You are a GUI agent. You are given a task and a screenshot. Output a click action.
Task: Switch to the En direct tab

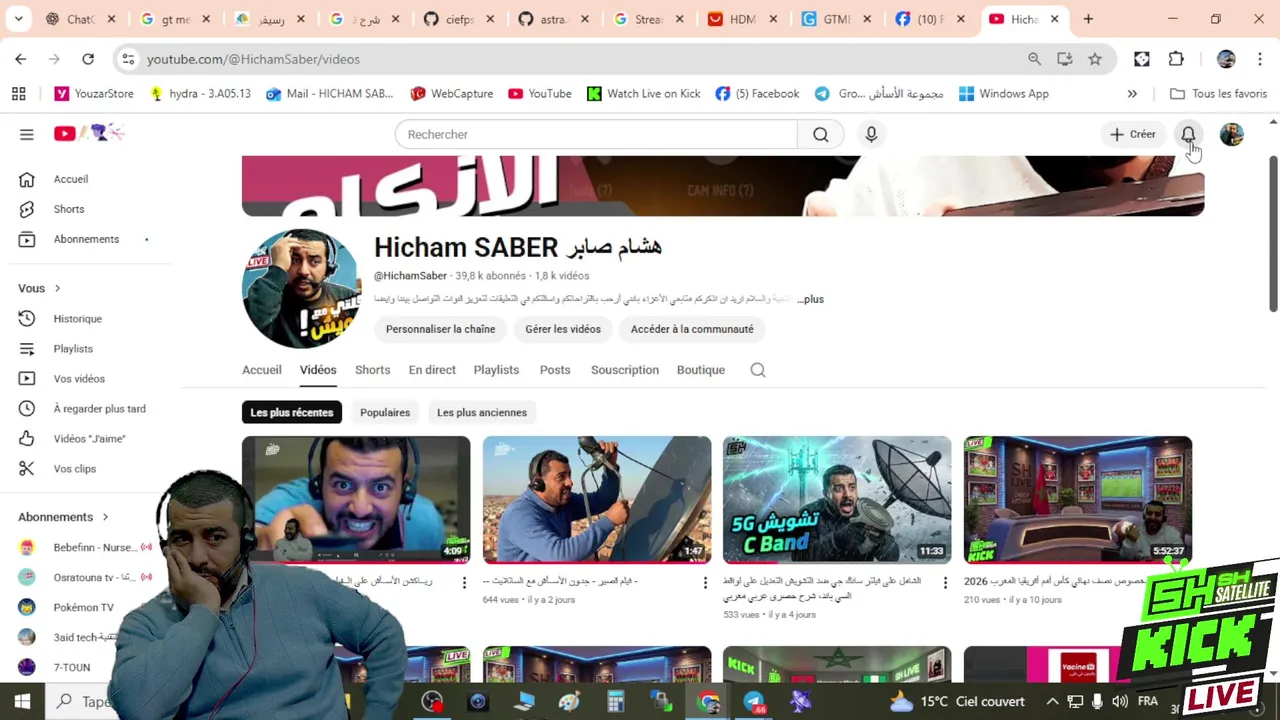(x=432, y=370)
